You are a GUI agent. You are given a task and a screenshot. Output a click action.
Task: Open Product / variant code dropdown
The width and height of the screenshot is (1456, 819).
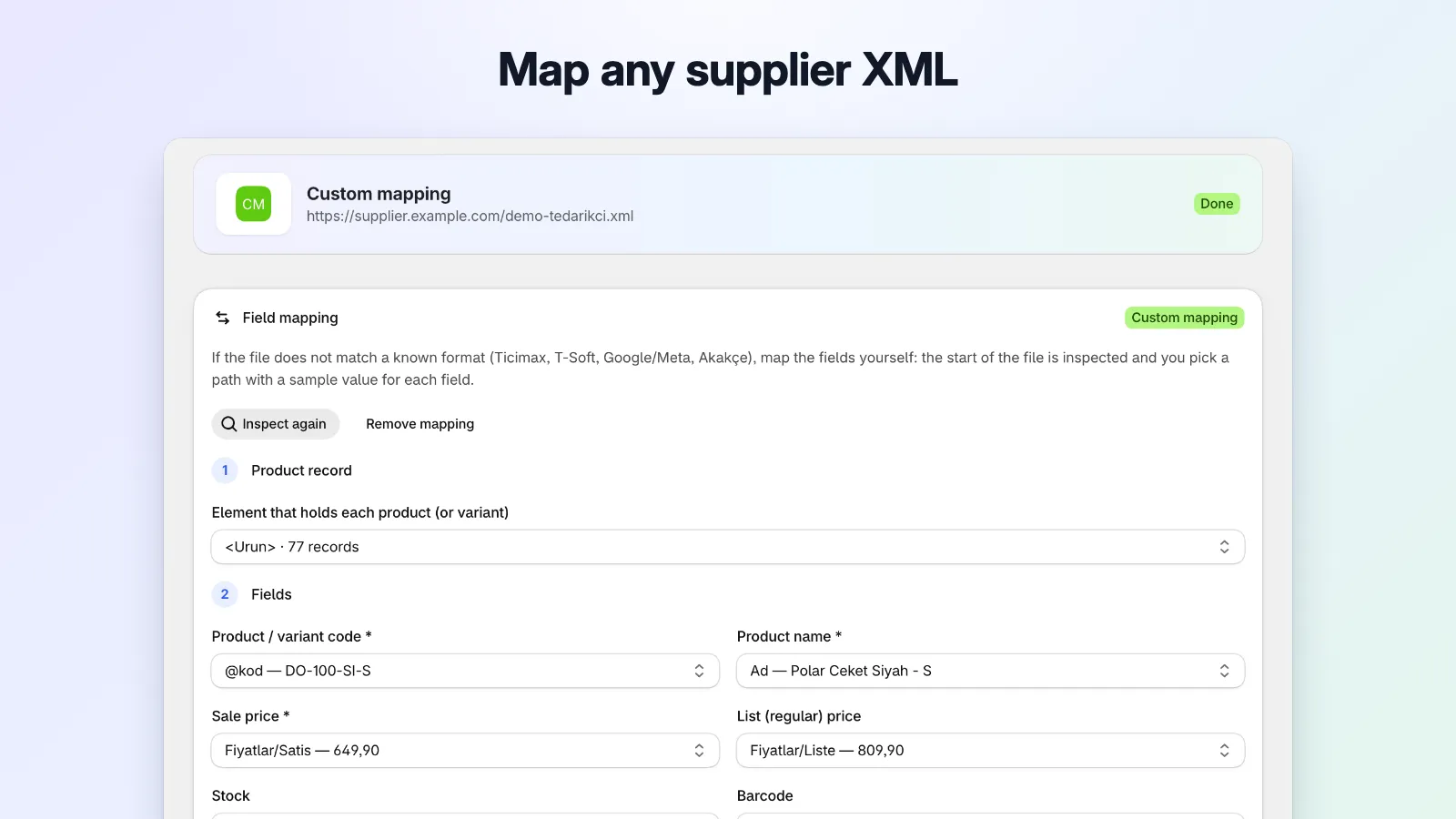[465, 671]
